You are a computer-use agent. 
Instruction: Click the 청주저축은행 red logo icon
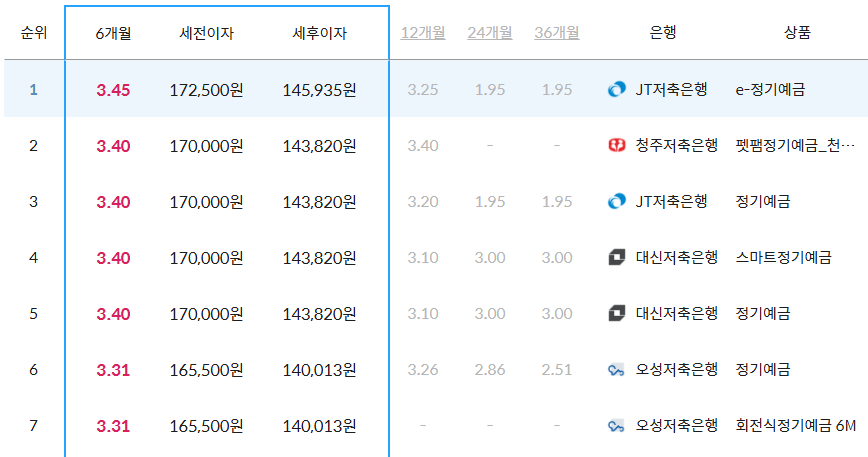pyautogui.click(x=617, y=146)
